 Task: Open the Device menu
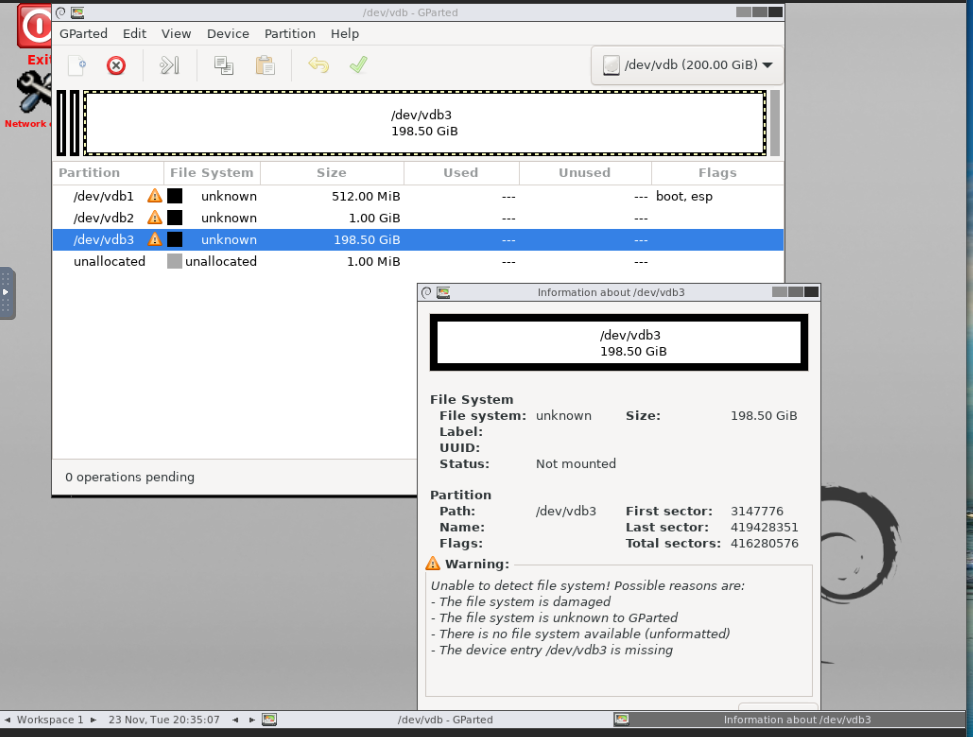pos(228,34)
